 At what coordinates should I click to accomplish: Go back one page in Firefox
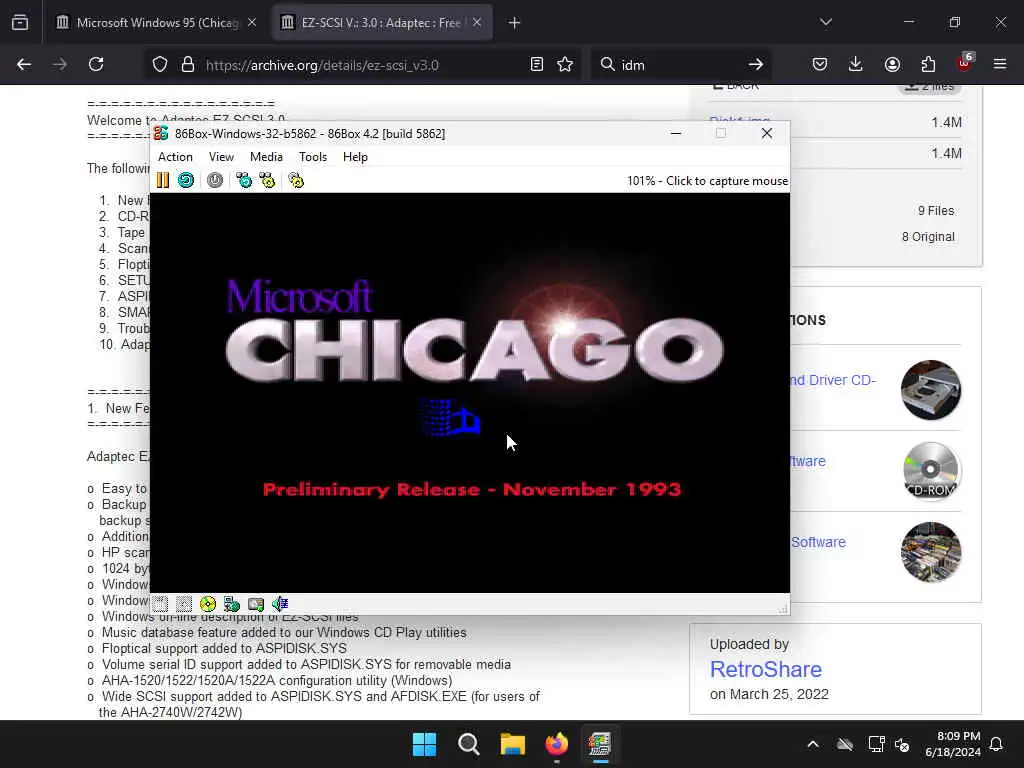[24, 64]
